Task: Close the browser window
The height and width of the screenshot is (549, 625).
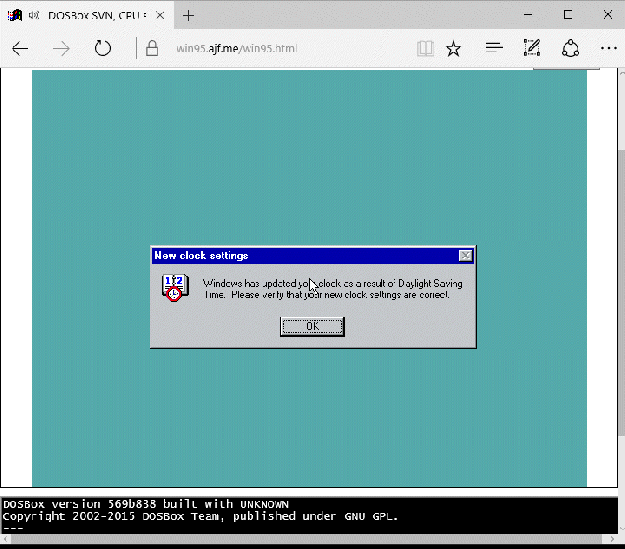Action: 607,15
